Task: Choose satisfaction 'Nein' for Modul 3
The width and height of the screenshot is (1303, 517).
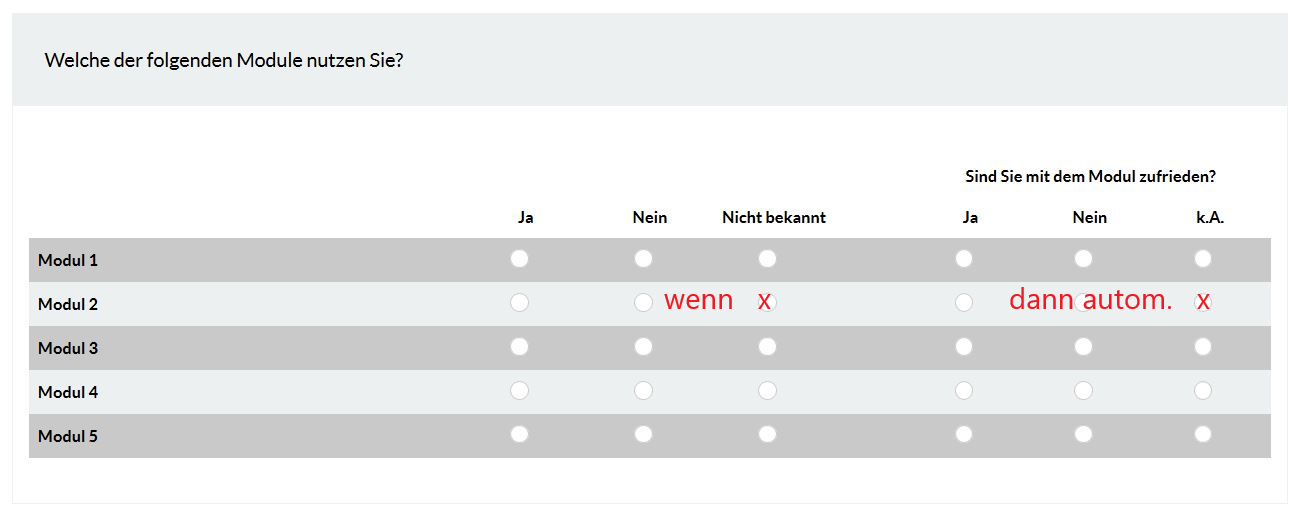Action: point(1083,347)
